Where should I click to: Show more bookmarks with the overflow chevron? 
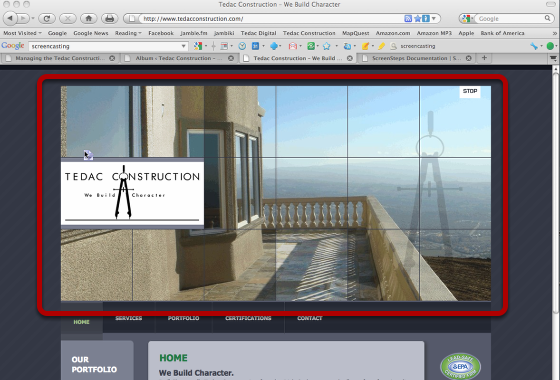tap(554, 33)
